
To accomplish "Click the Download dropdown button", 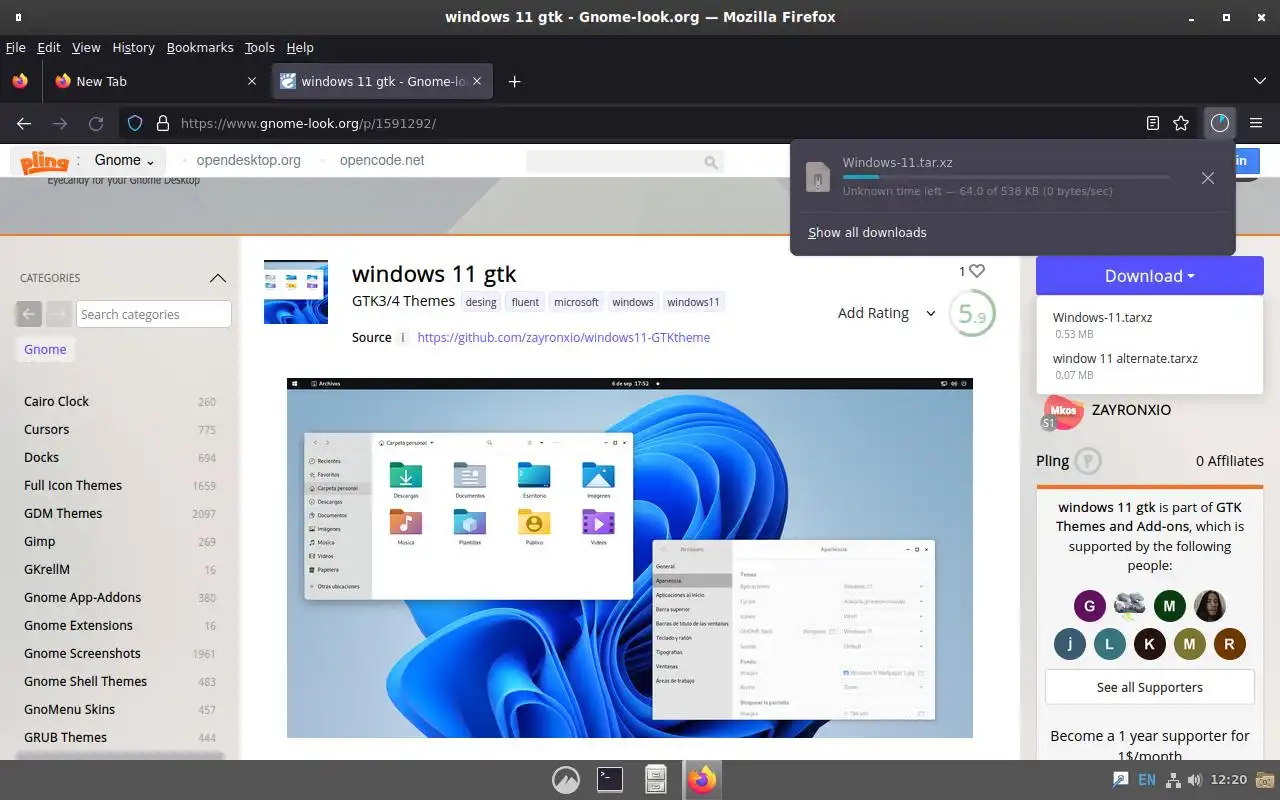I will (1150, 276).
